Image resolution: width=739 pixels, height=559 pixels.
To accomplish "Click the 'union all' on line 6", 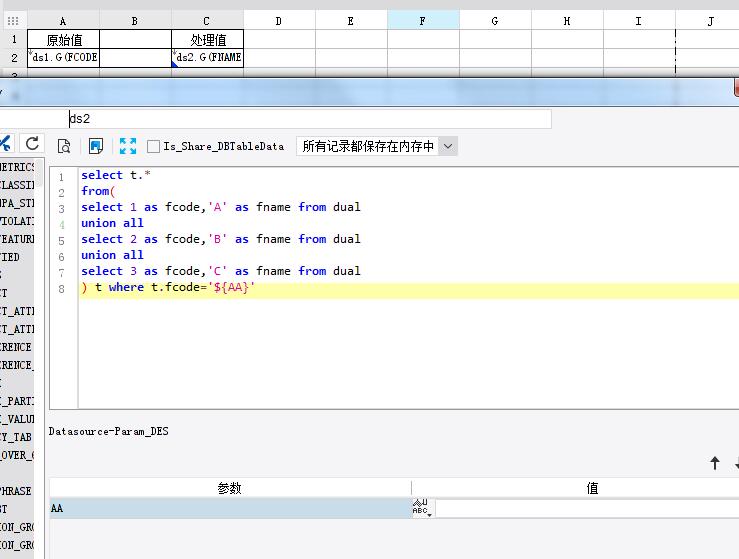I will [112, 255].
